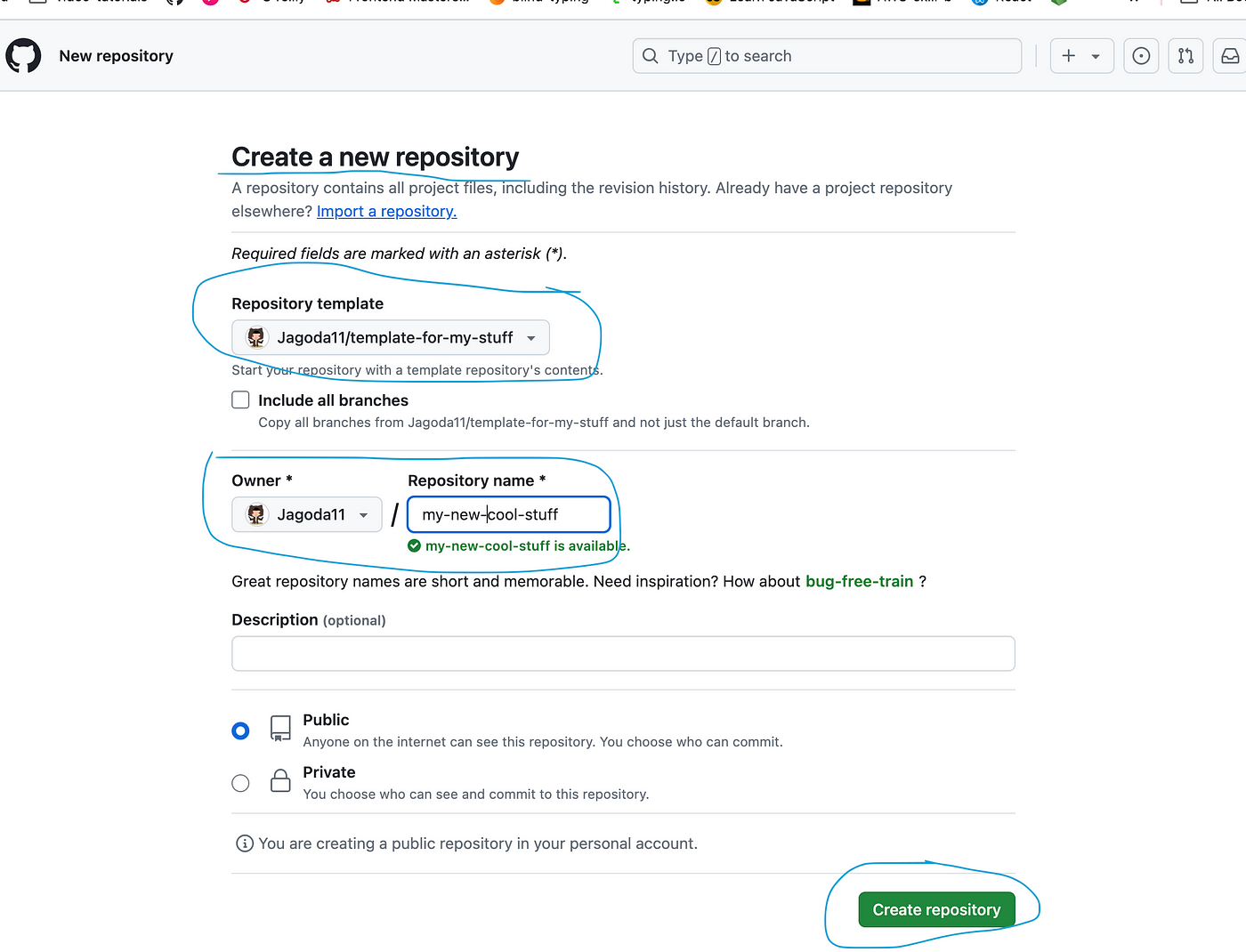Select the Public visibility radio button
Viewport: 1246px width, 952px height.
[240, 730]
